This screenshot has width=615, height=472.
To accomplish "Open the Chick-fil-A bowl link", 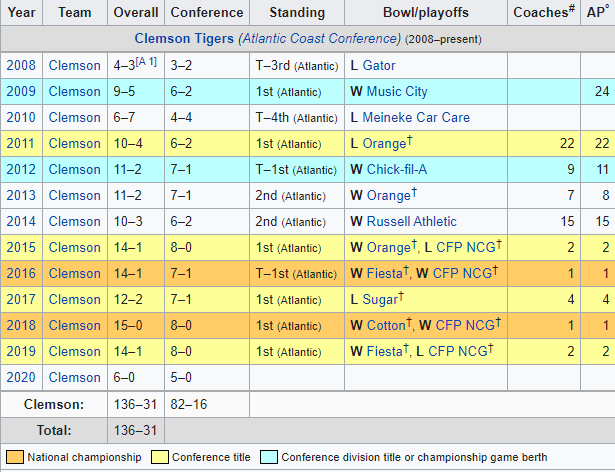I will (x=397, y=169).
